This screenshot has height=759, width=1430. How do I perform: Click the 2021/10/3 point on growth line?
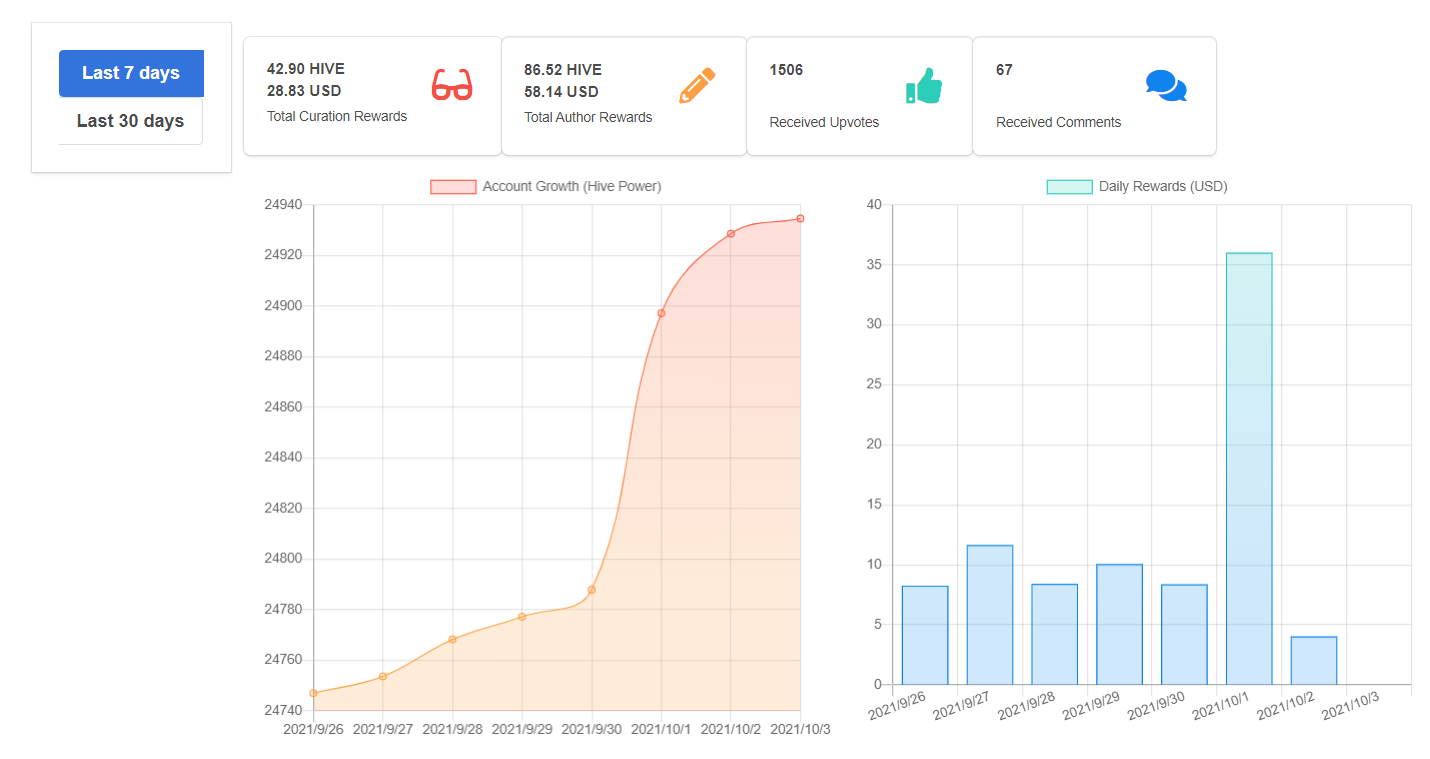[800, 218]
